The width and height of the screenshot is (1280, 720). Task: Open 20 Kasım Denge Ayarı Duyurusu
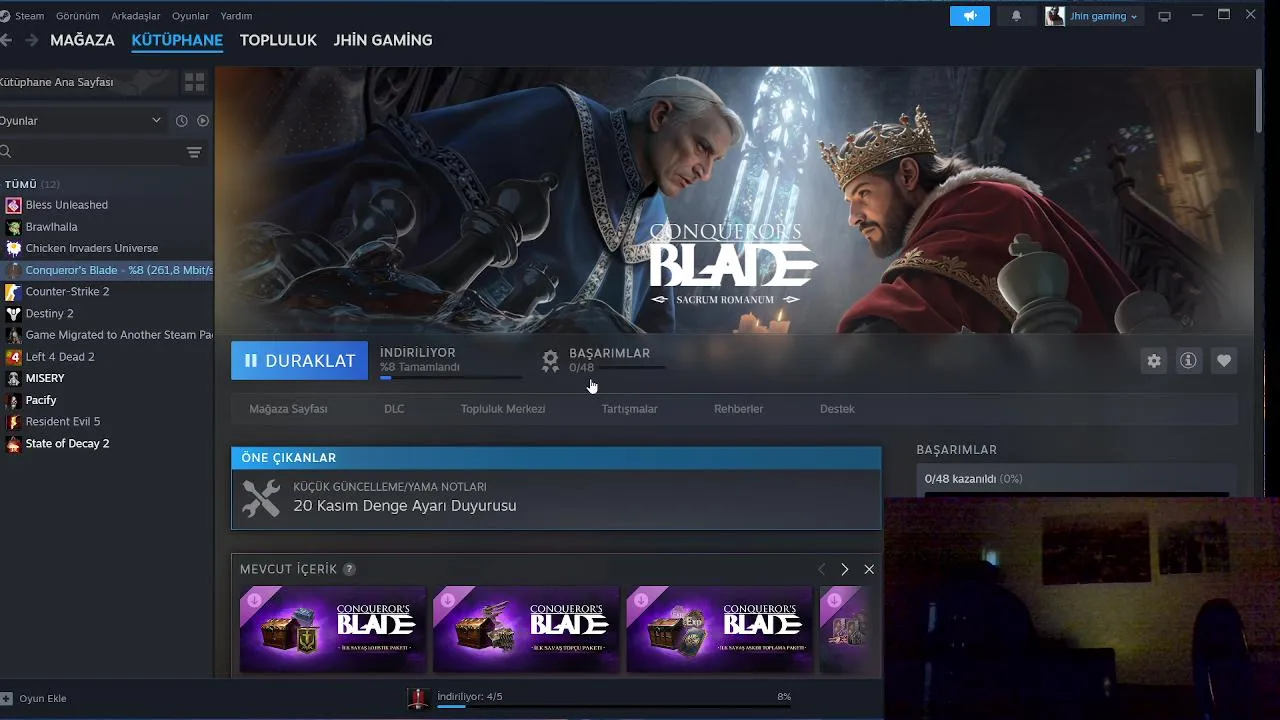(405, 506)
